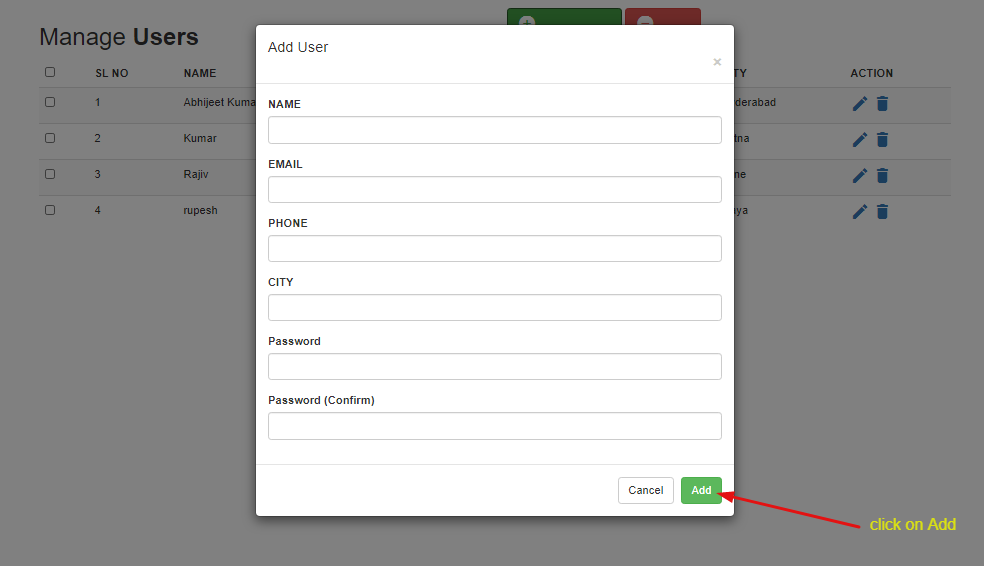Click trash delete icon for Kumar row
Screen dimensions: 984x566
(882, 139)
